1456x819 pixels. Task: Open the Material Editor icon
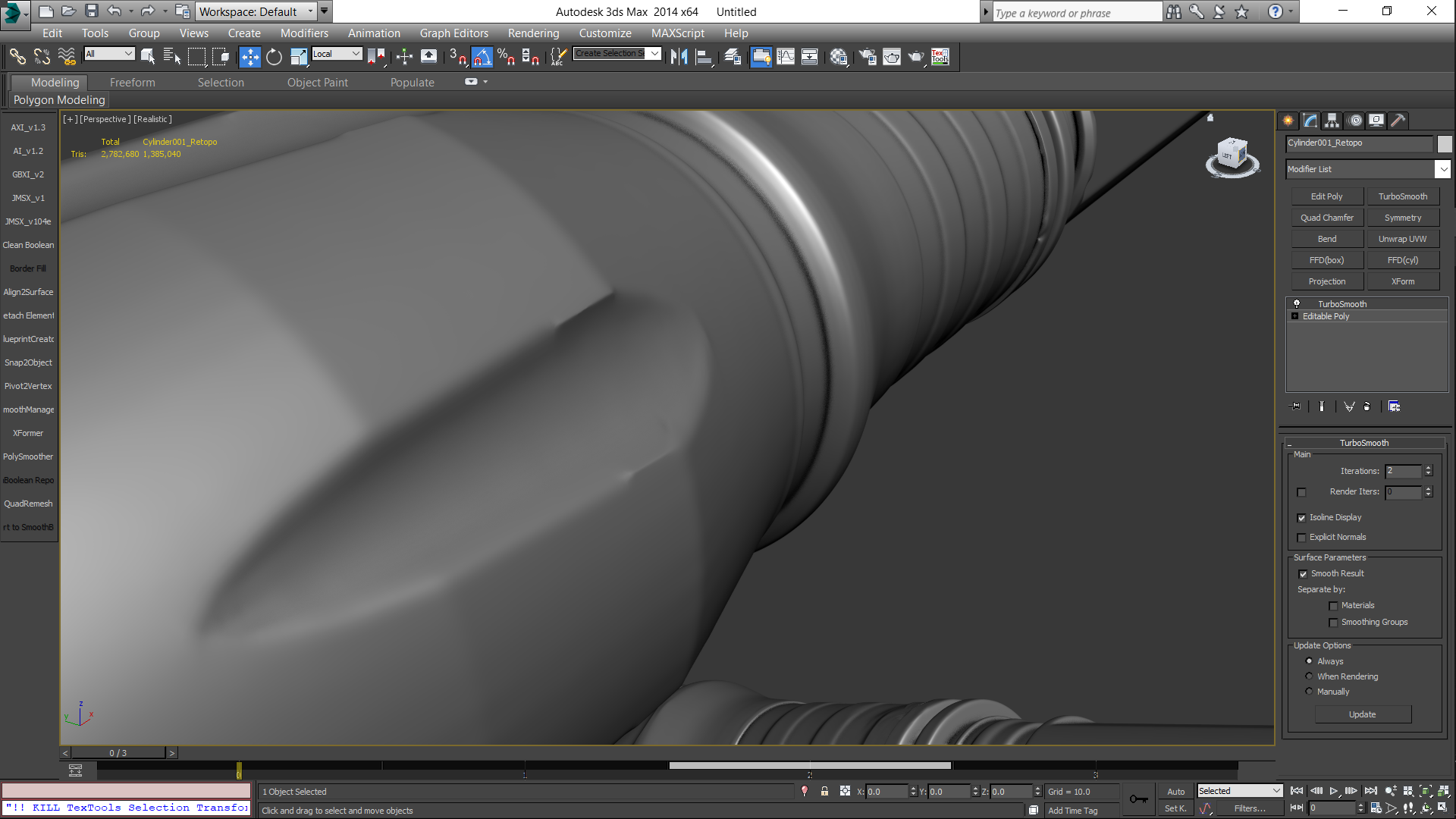(838, 57)
